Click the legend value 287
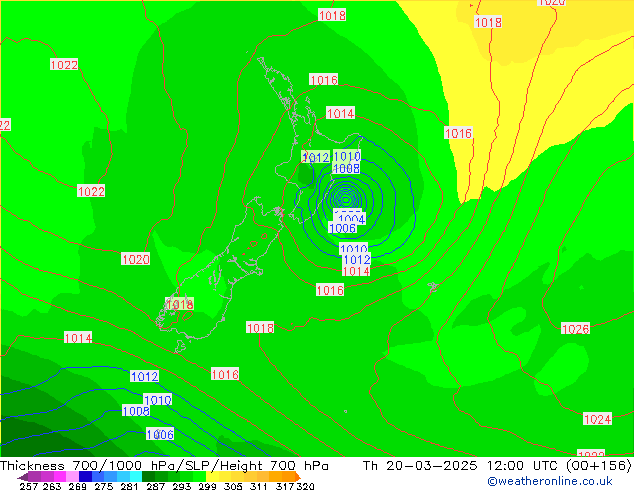This screenshot has height=490, width=634. 156,486
